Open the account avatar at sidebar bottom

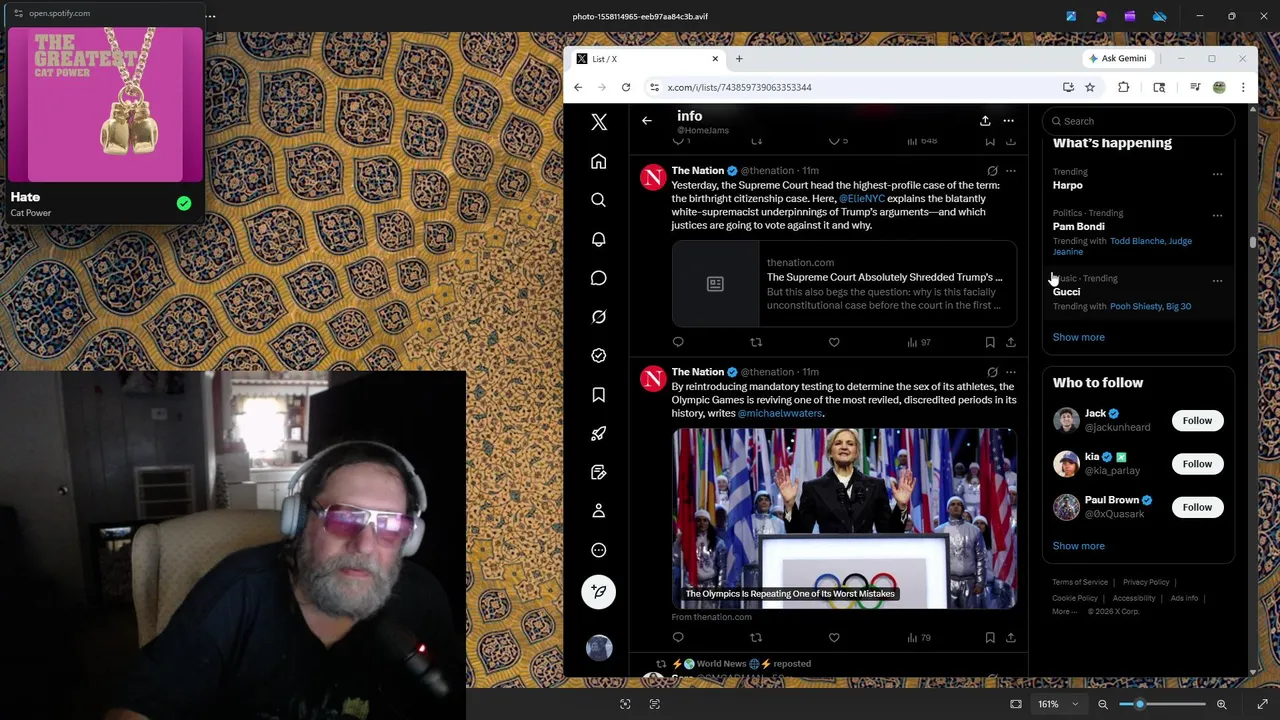599,648
